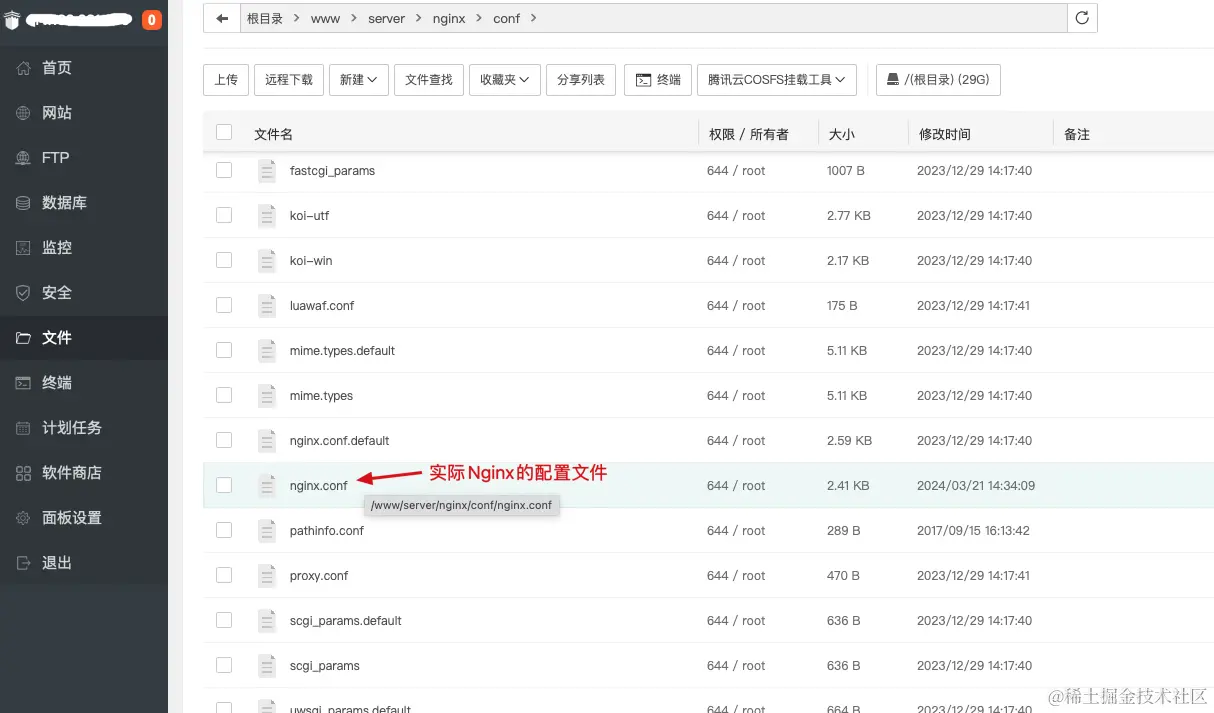The image size is (1214, 713).
Task: Click the monitor icon for 监控
Action: click(23, 248)
